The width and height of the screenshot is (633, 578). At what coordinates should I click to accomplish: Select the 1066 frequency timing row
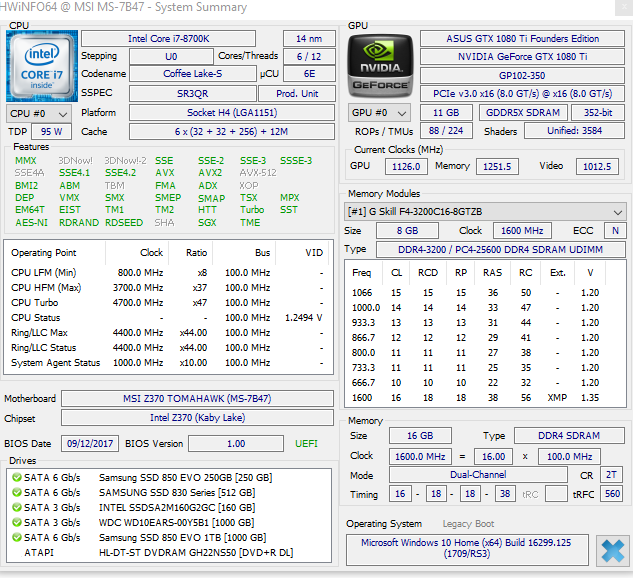(x=484, y=293)
